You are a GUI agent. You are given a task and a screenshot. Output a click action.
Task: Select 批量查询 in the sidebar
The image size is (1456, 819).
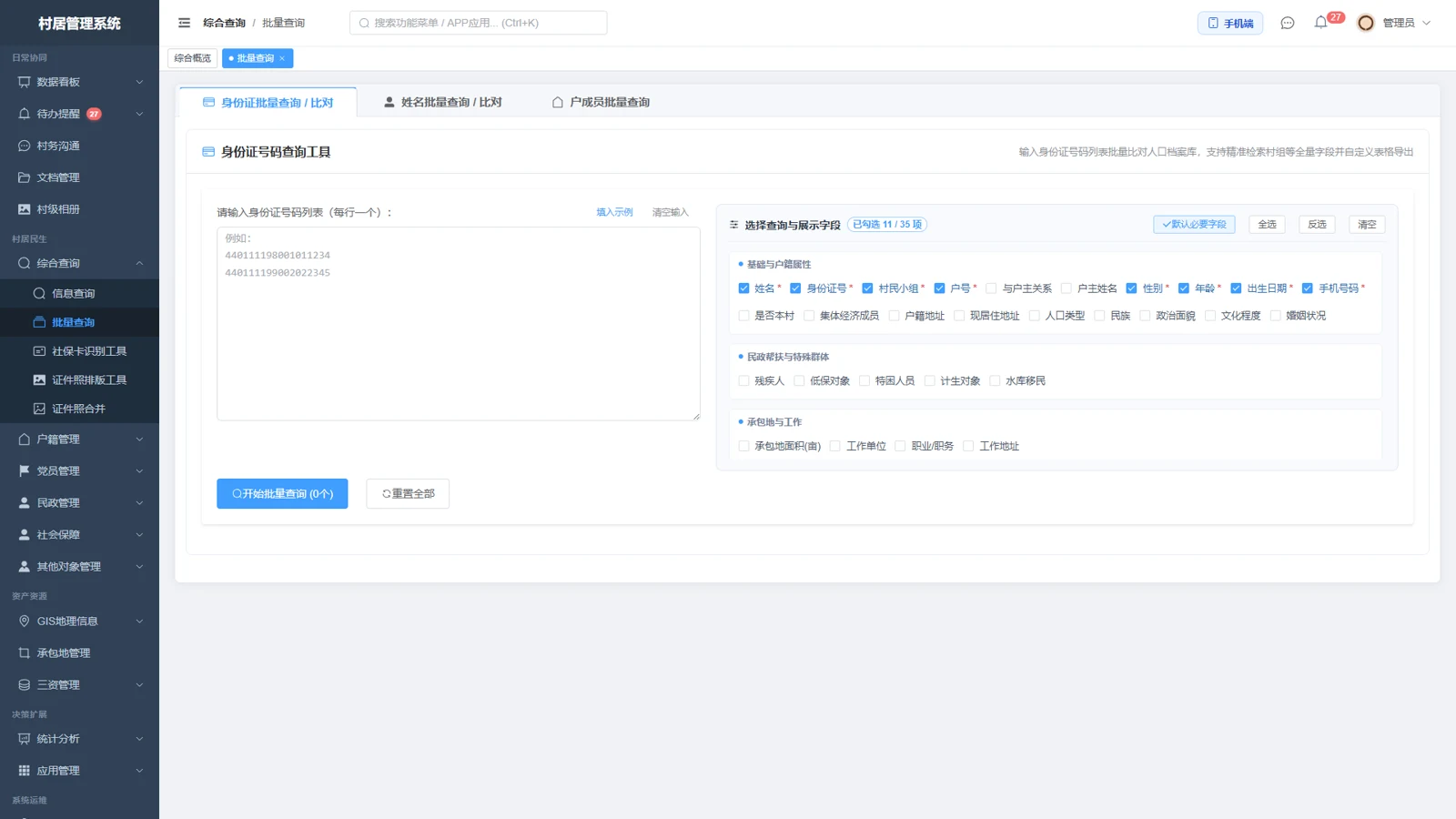[x=79, y=322]
